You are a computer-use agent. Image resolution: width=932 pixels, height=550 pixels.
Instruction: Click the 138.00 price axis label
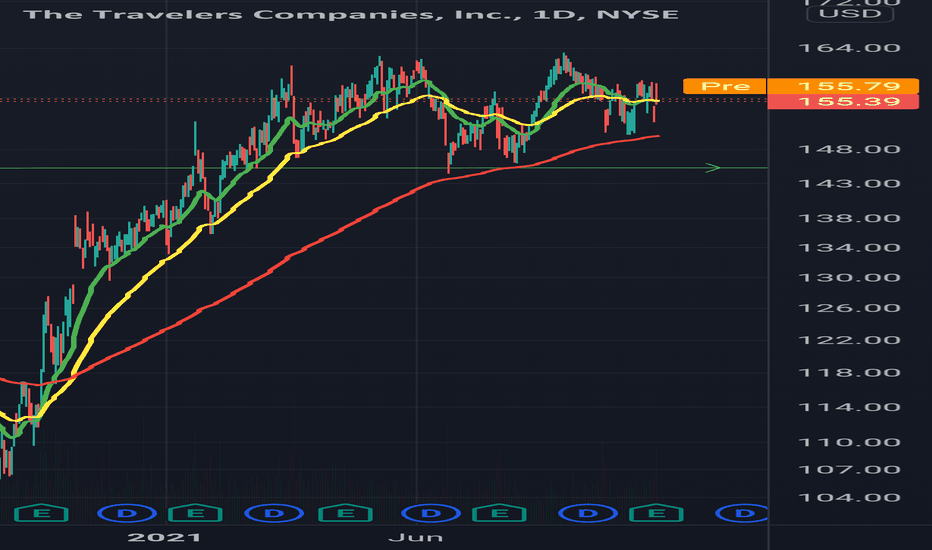(849, 218)
